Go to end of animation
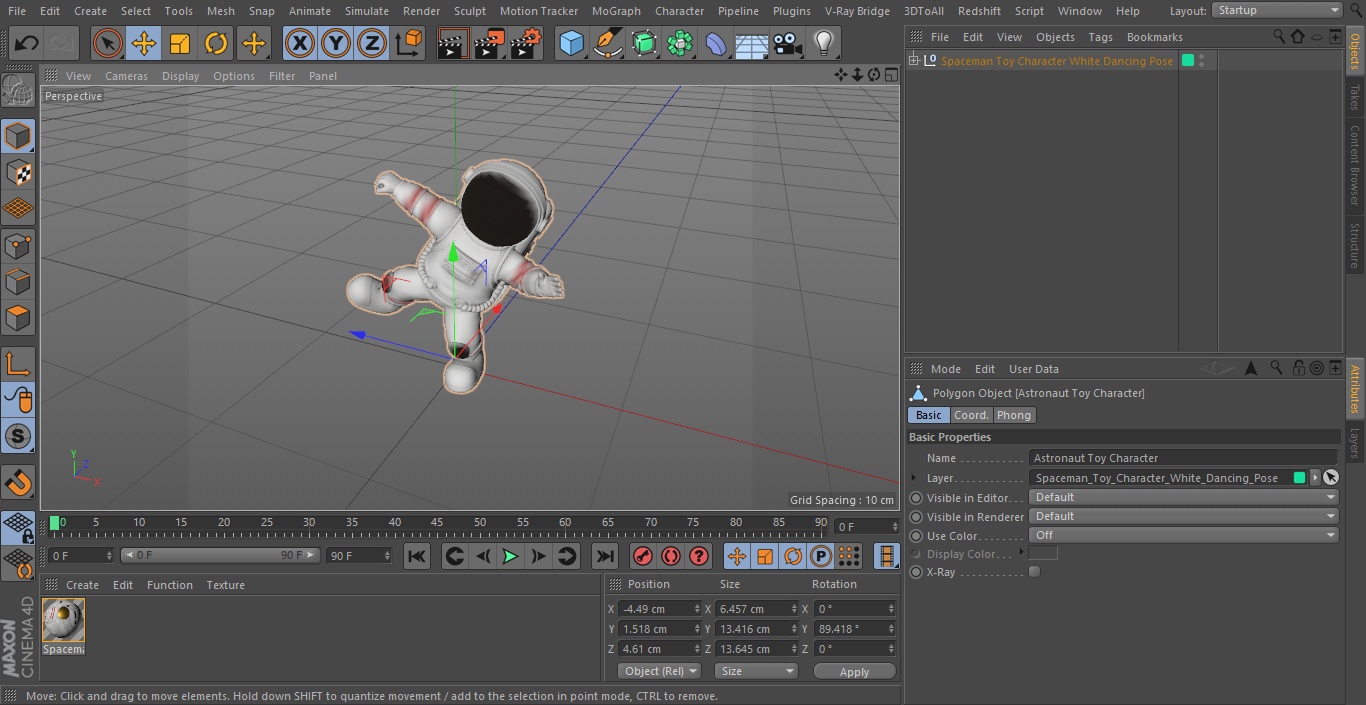The height and width of the screenshot is (705, 1366). tap(604, 556)
